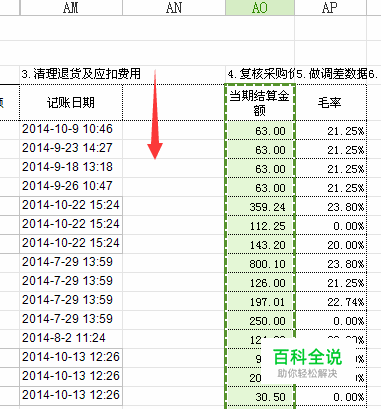Screen dimensions: 381x409
Task: Click the cell '5.做调差数据'
Action: [331, 74]
